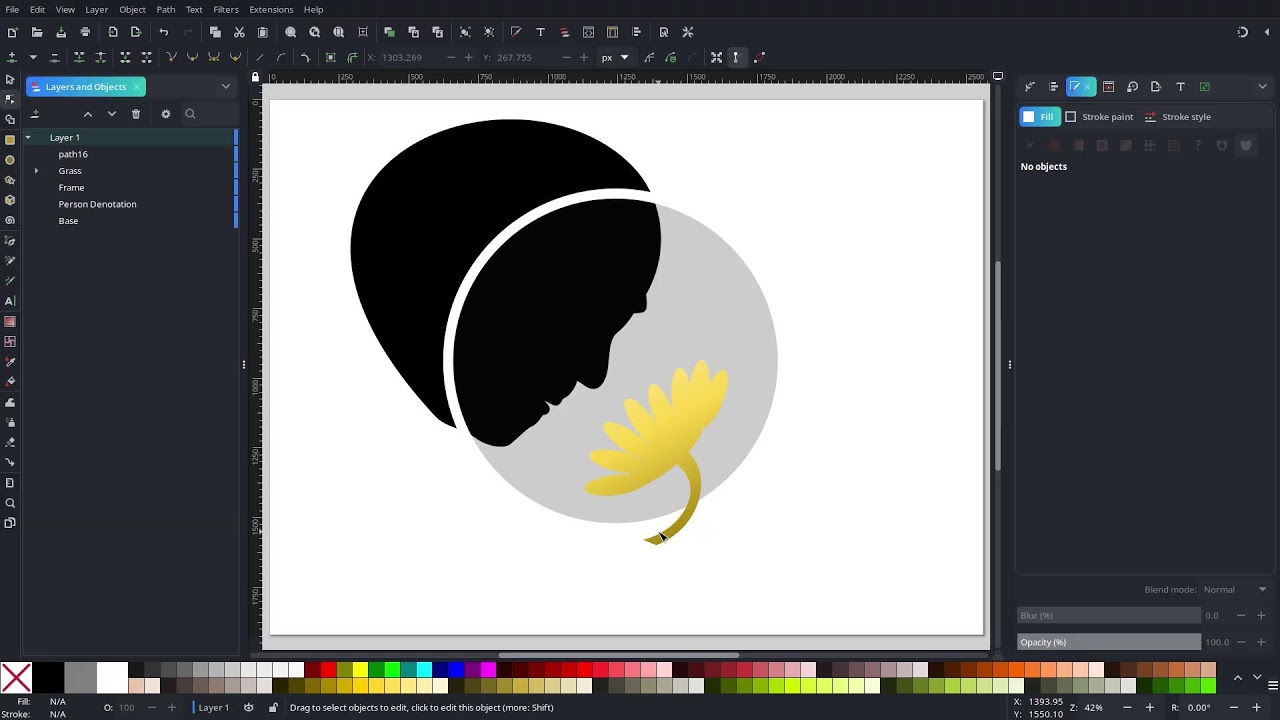Toggle show path outline button
Viewport: 1280px width, 720px height.
(759, 57)
